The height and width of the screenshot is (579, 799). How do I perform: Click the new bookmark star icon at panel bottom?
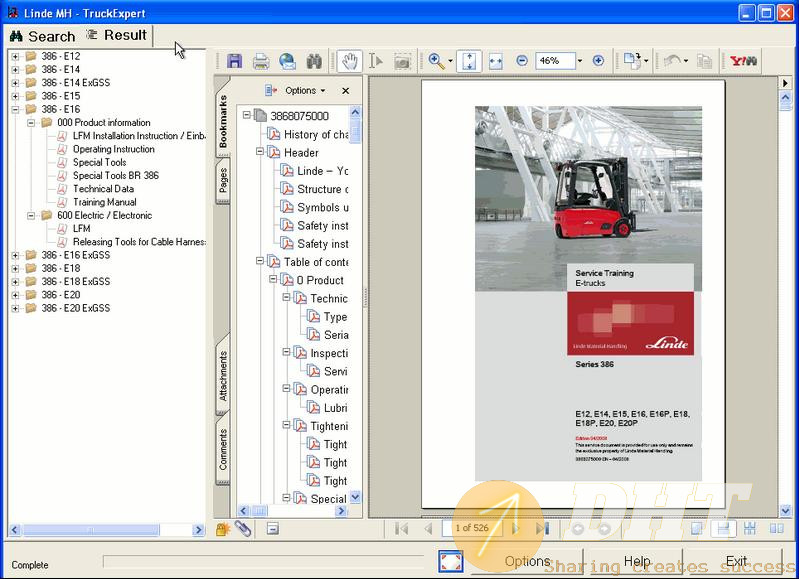(x=223, y=529)
